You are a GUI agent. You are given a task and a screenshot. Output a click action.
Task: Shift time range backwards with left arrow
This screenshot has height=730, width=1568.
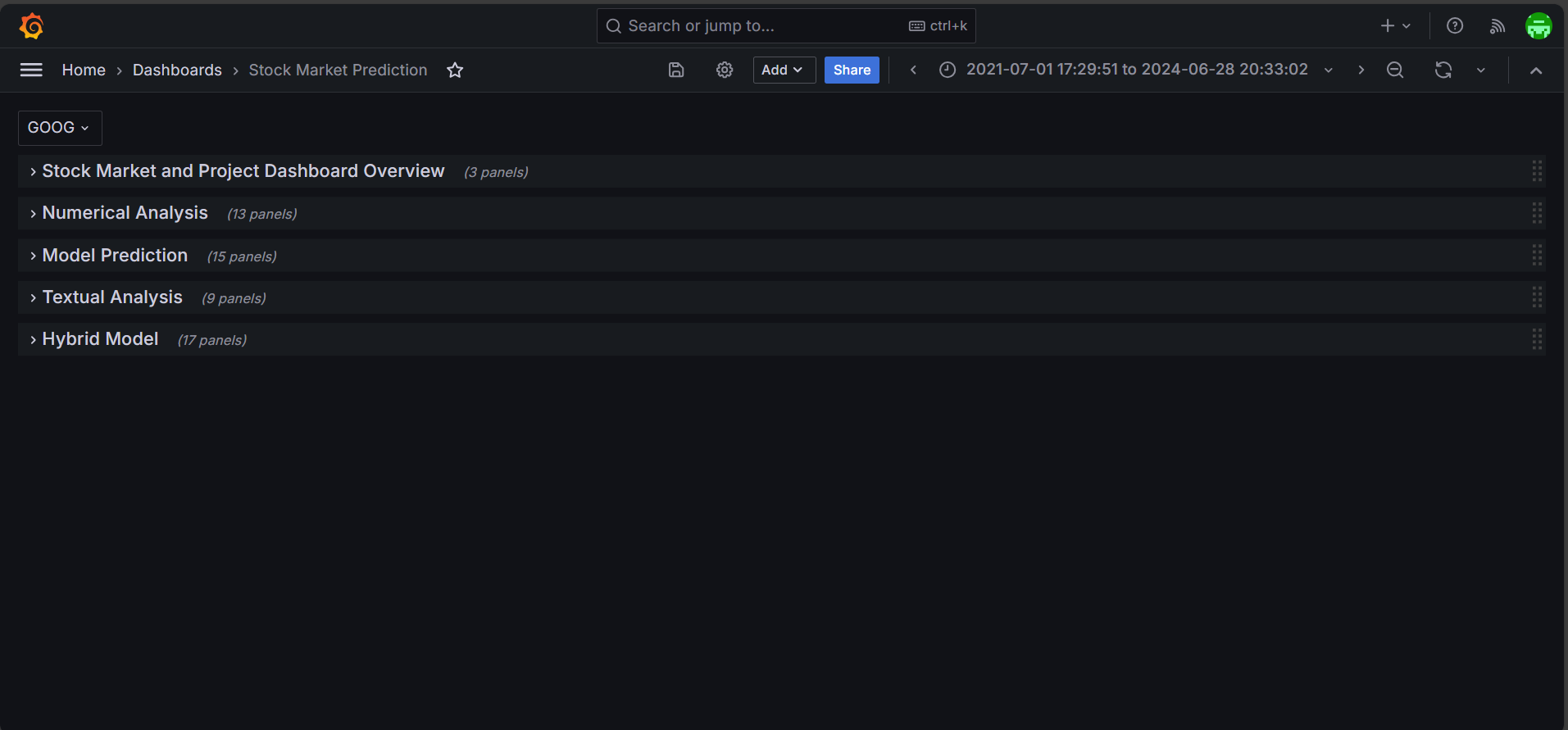(x=913, y=70)
